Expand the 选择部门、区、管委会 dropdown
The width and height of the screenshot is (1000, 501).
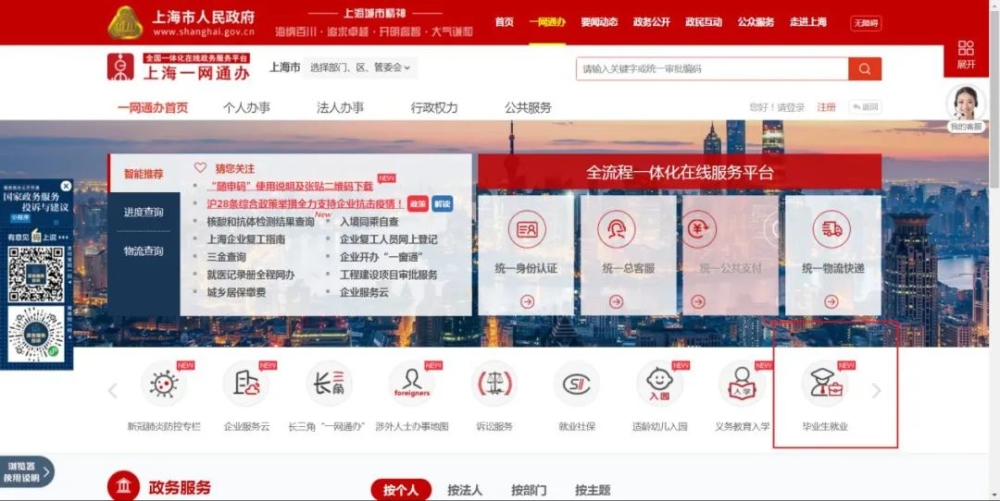click(361, 68)
